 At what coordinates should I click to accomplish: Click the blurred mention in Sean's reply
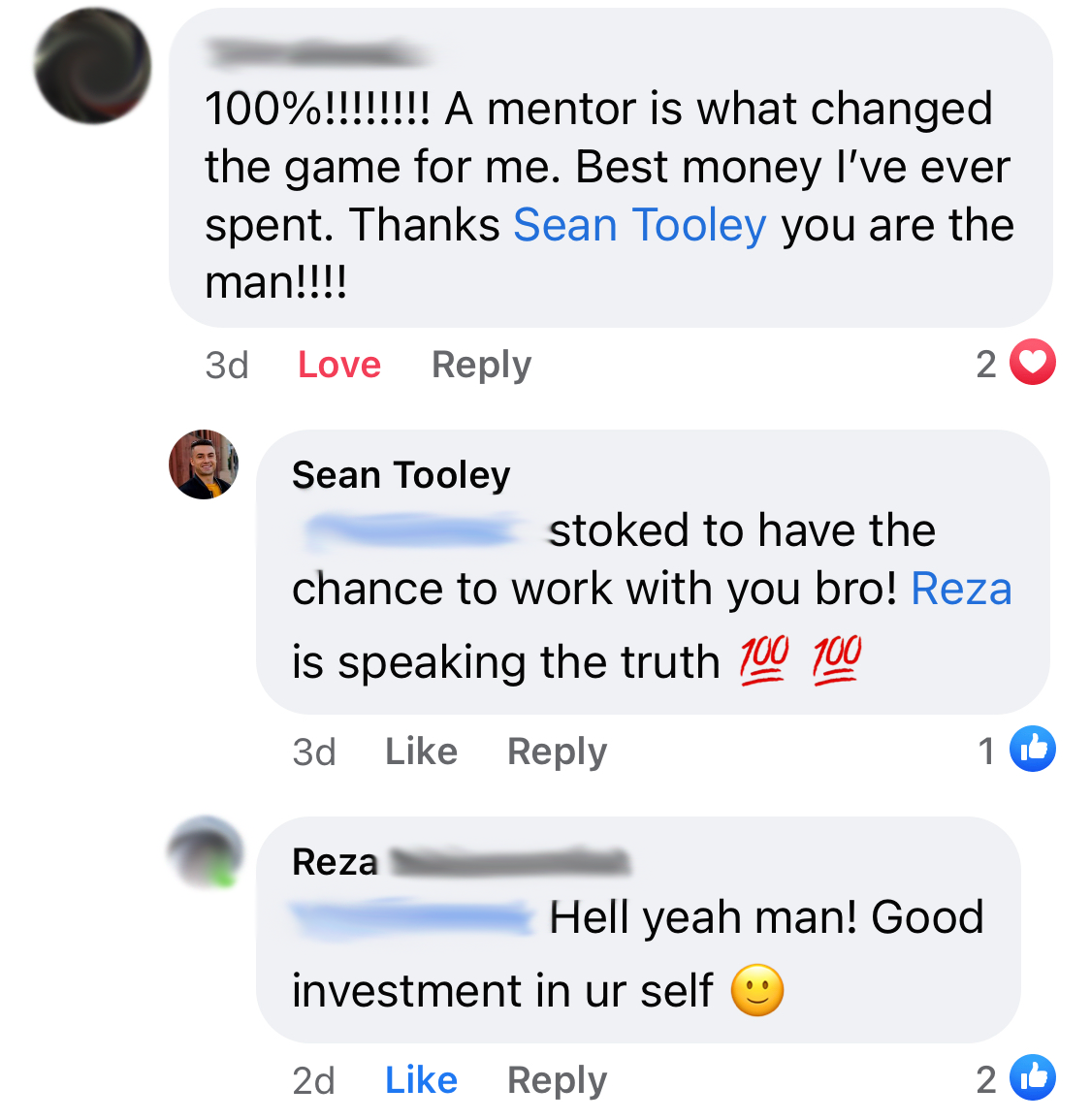(x=414, y=531)
